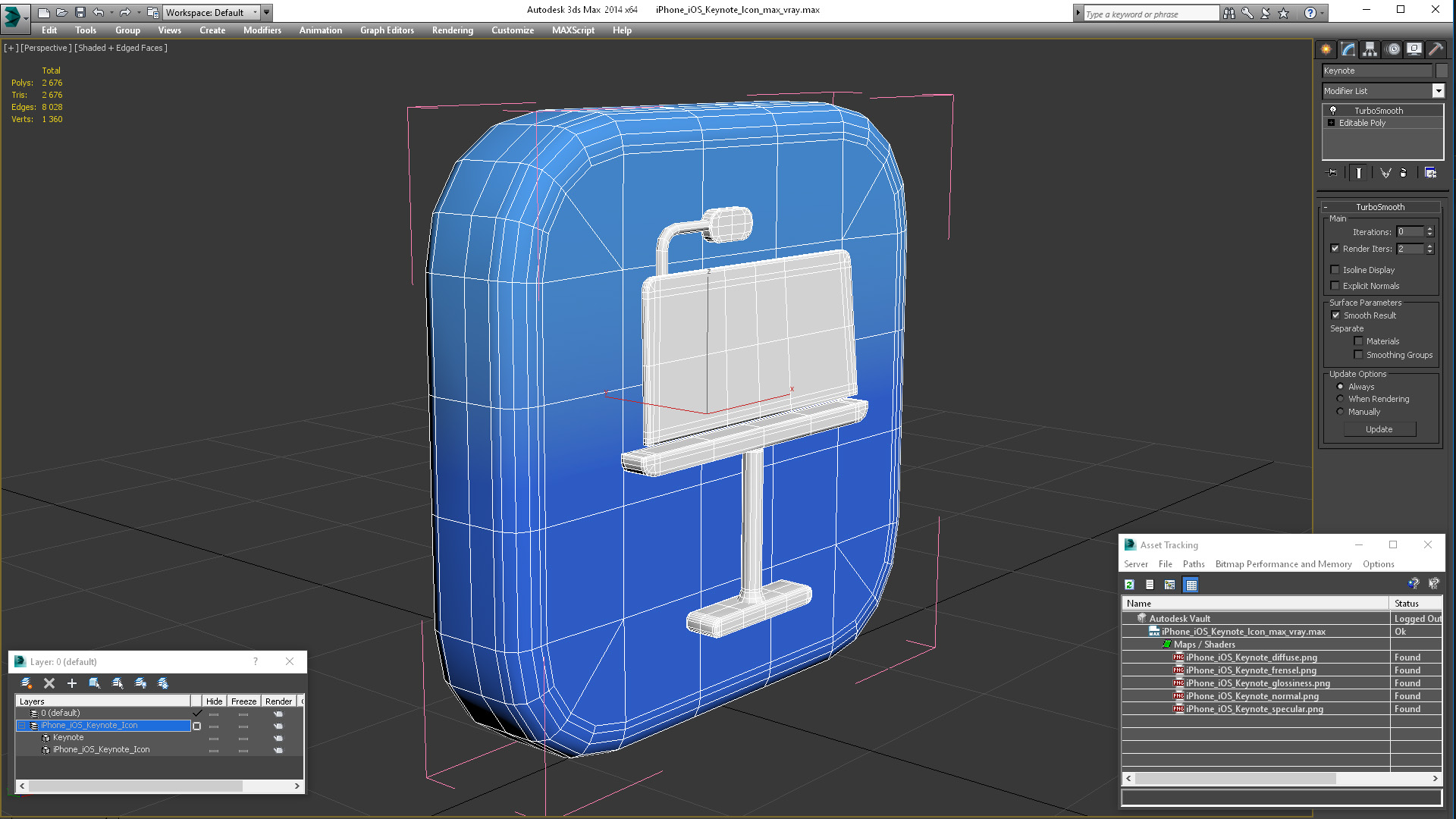This screenshot has height=819, width=1456.
Task: Open Configure Modifier Sets icon
Action: pos(1430,173)
